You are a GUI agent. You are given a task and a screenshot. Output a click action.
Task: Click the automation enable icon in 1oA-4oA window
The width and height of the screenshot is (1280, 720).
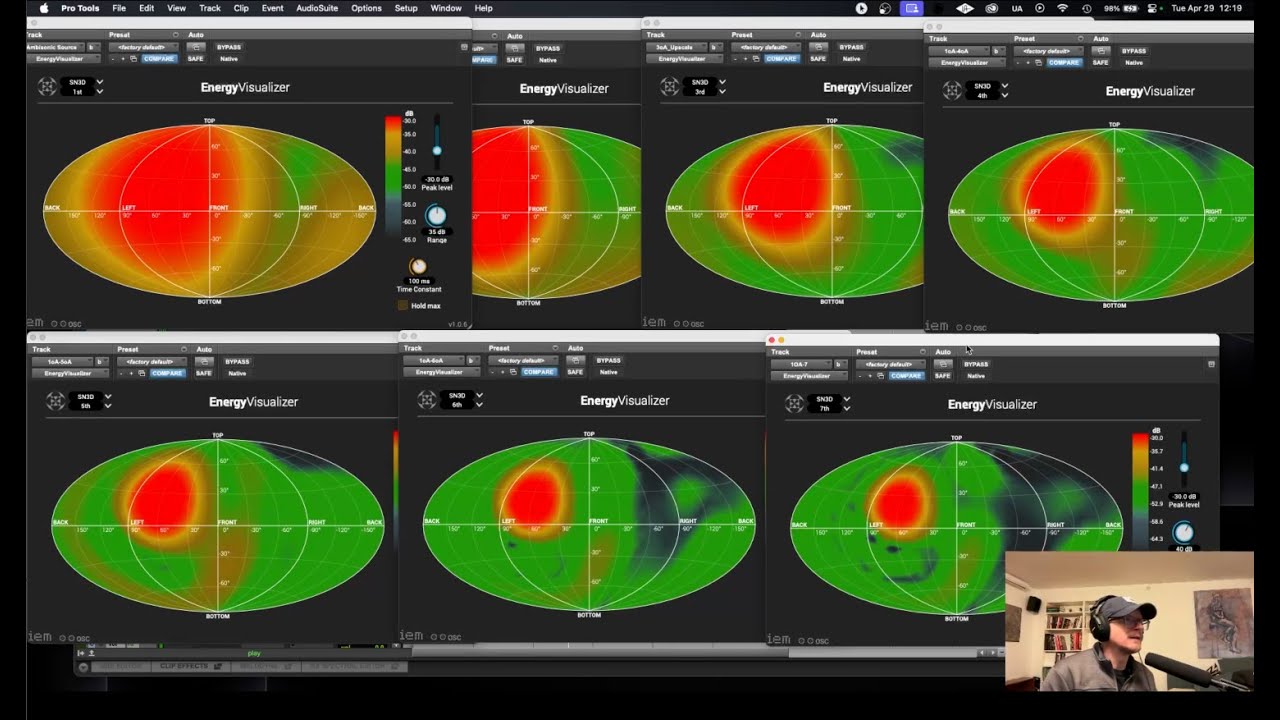1101,51
